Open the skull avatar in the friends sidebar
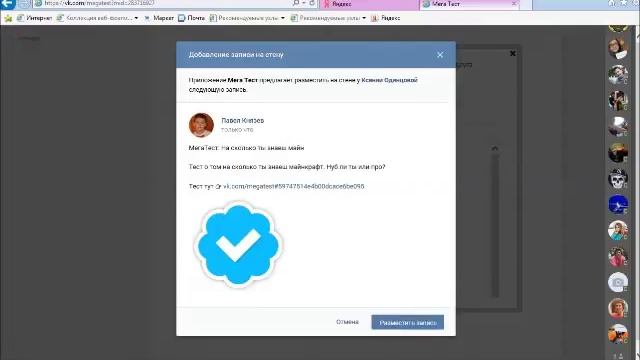 point(618,178)
